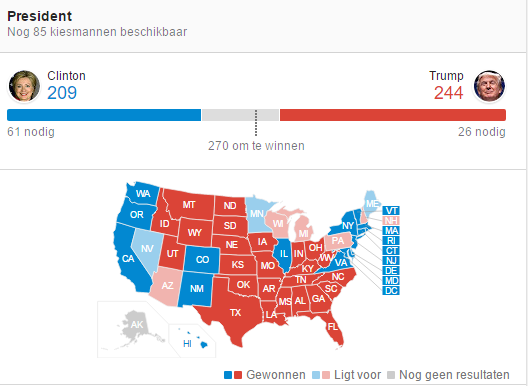Click the red Gewonnen legend swatch
This screenshot has height=386, width=528.
pos(238,375)
